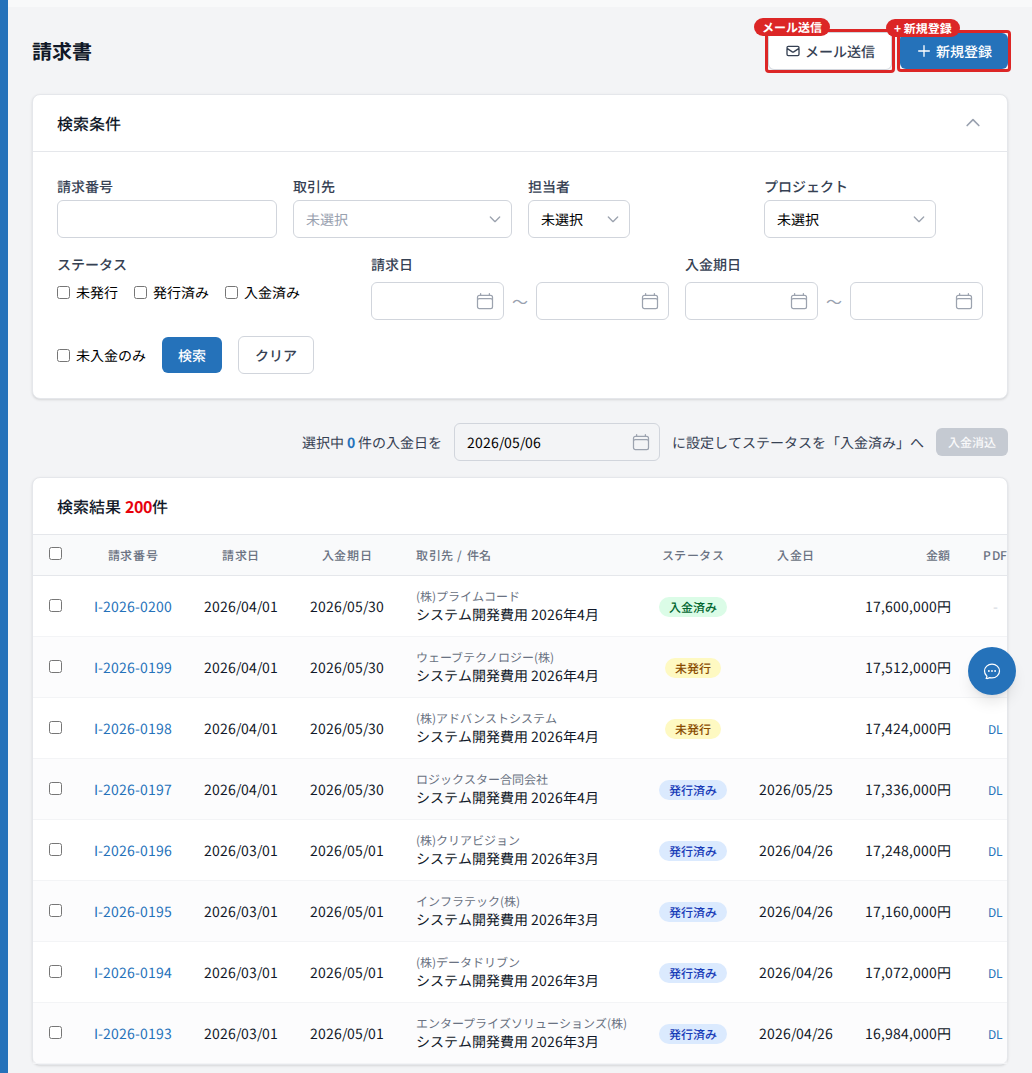Select row checkbox for I-2026-0194
The height and width of the screenshot is (1073, 1032).
click(55, 972)
